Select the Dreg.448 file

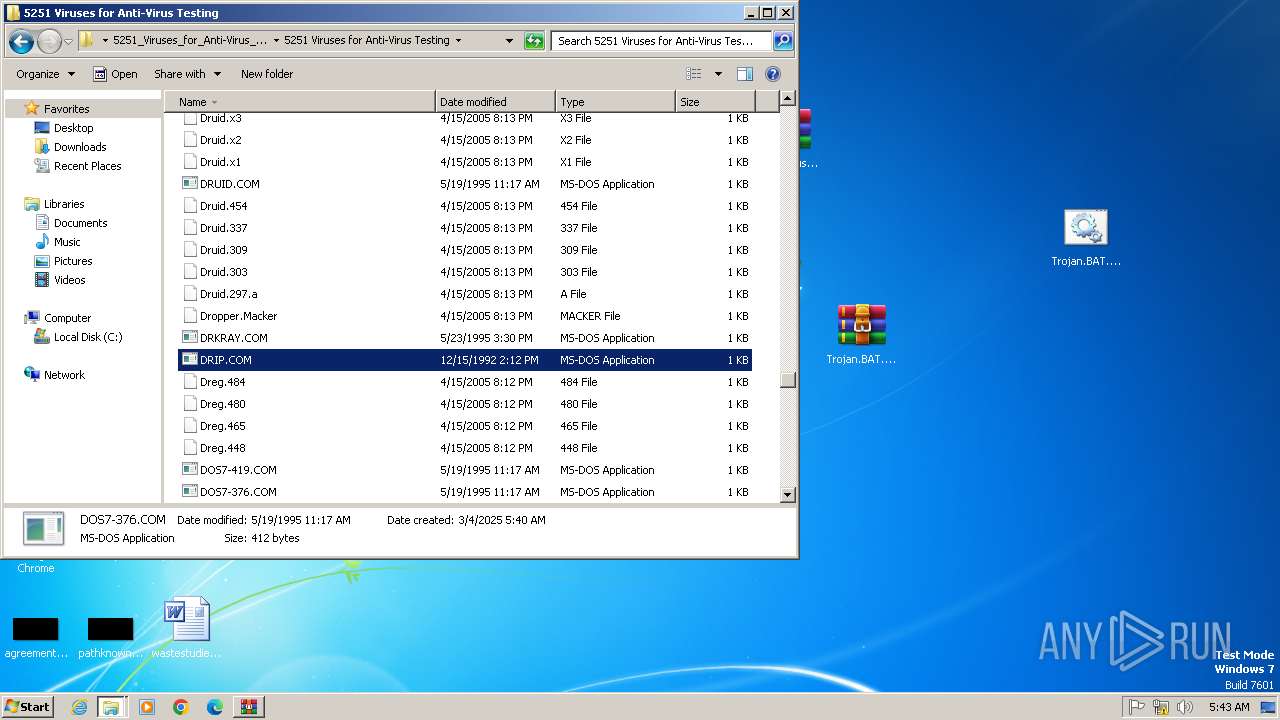click(x=222, y=448)
